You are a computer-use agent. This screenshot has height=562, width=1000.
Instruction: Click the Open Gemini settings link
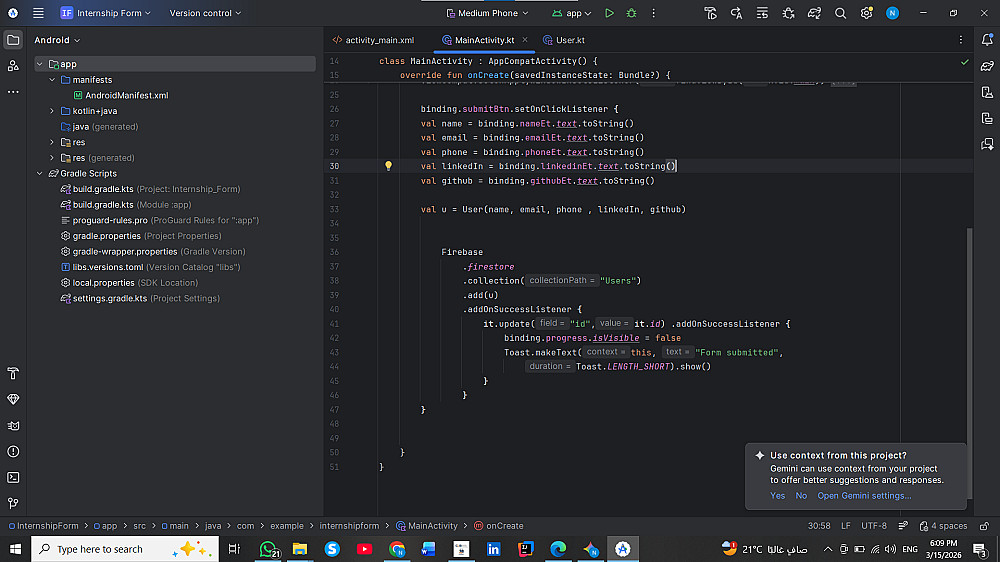tap(864, 496)
